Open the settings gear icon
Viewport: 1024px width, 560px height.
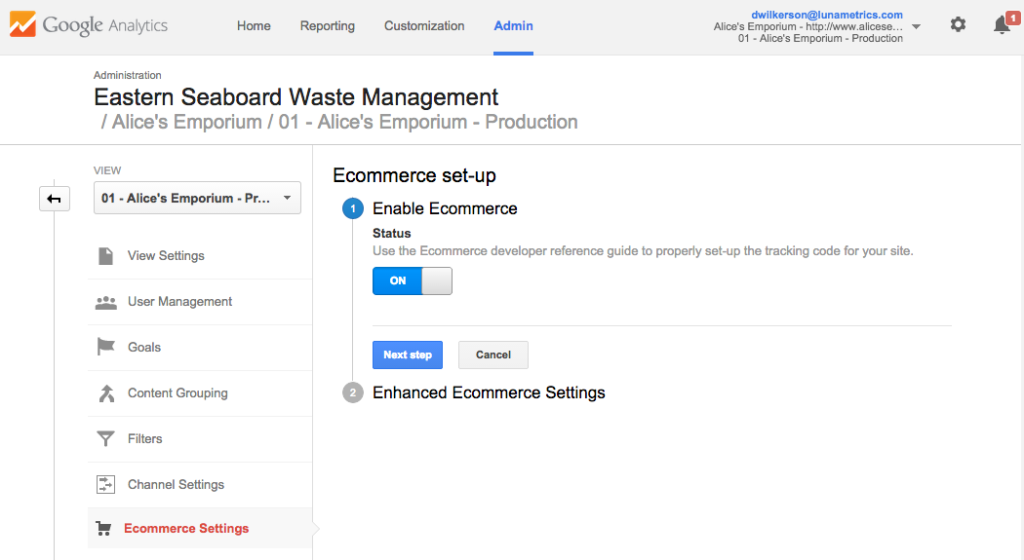click(957, 25)
